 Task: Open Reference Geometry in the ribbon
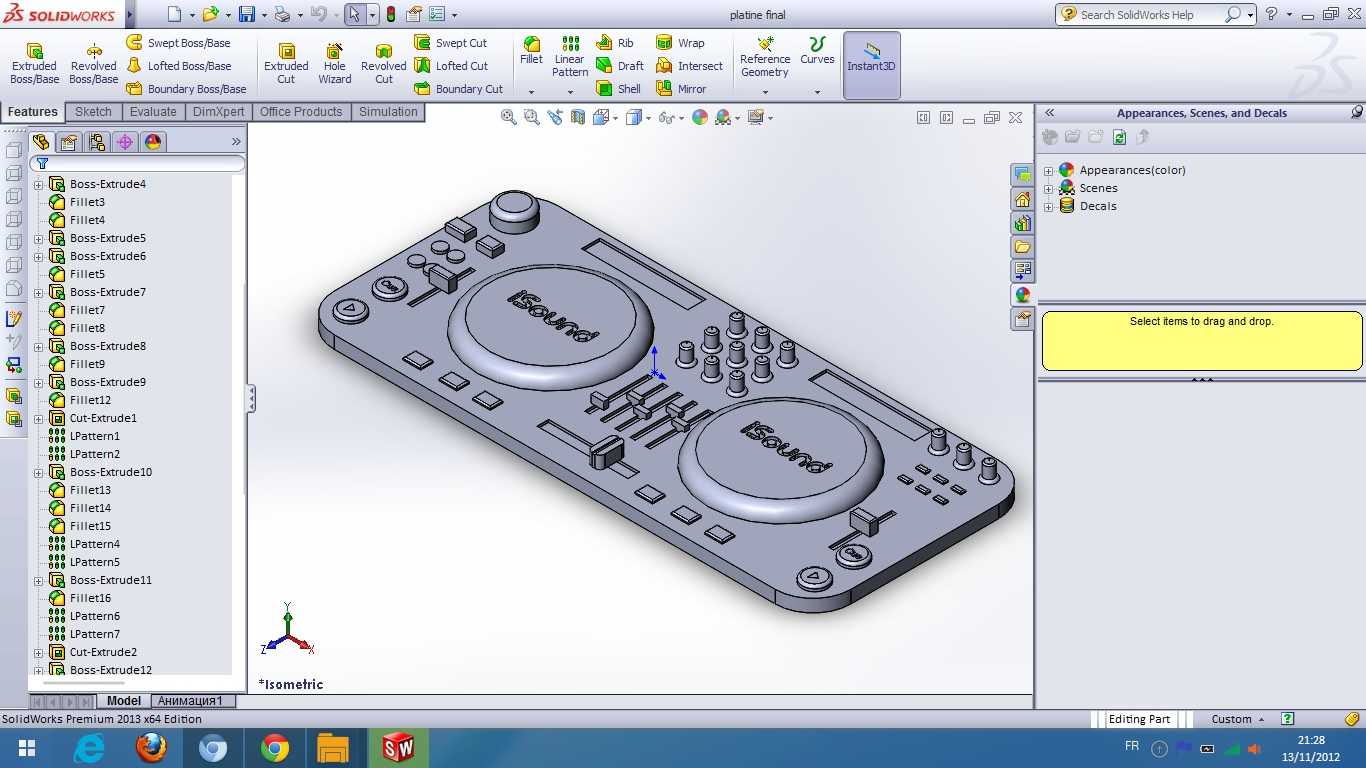[x=765, y=57]
